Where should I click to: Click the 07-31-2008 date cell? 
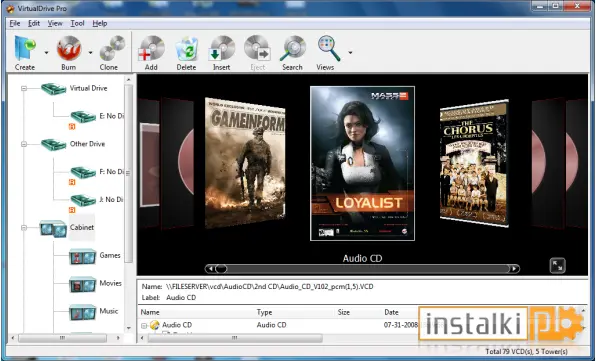[x=401, y=325]
